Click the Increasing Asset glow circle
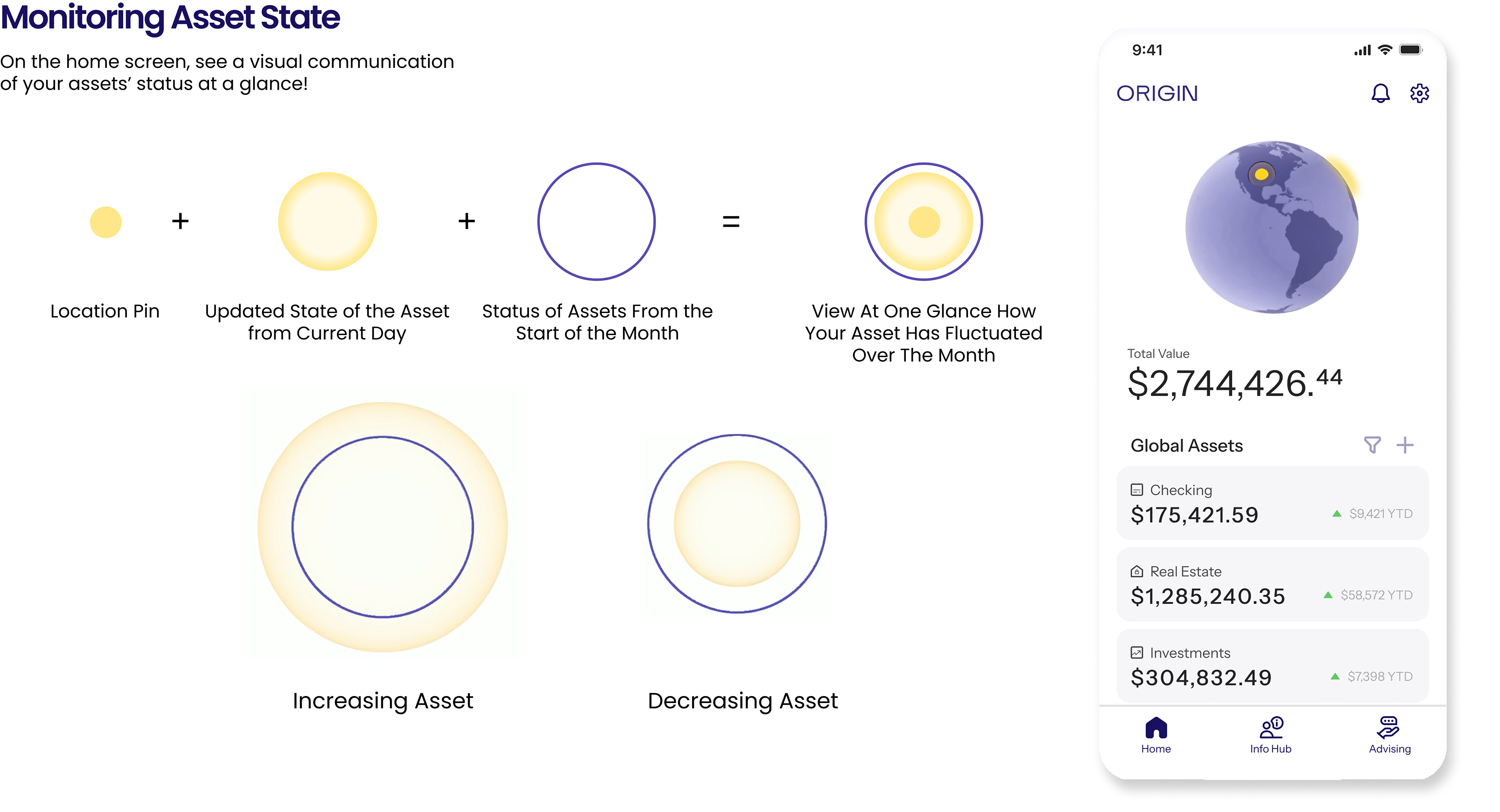This screenshot has width=1500, height=812. click(382, 527)
